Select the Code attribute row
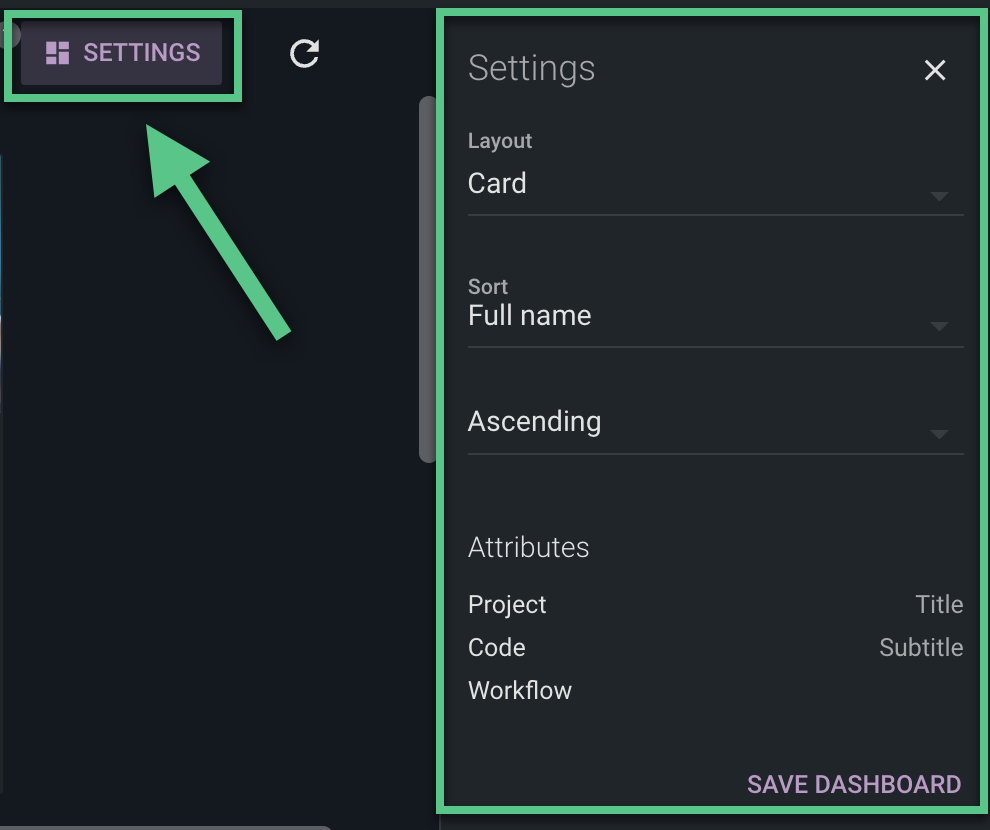 [x=715, y=648]
